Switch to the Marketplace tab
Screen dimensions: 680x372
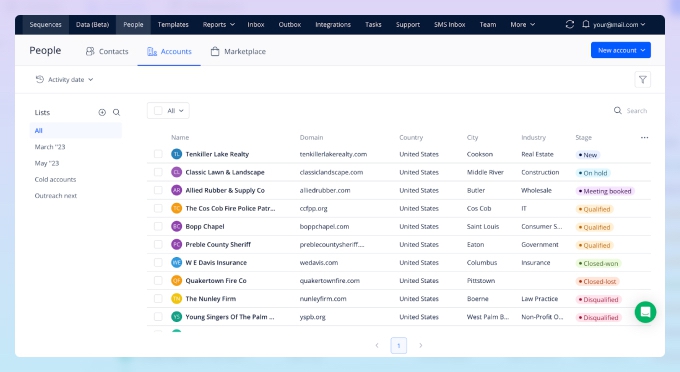238,51
